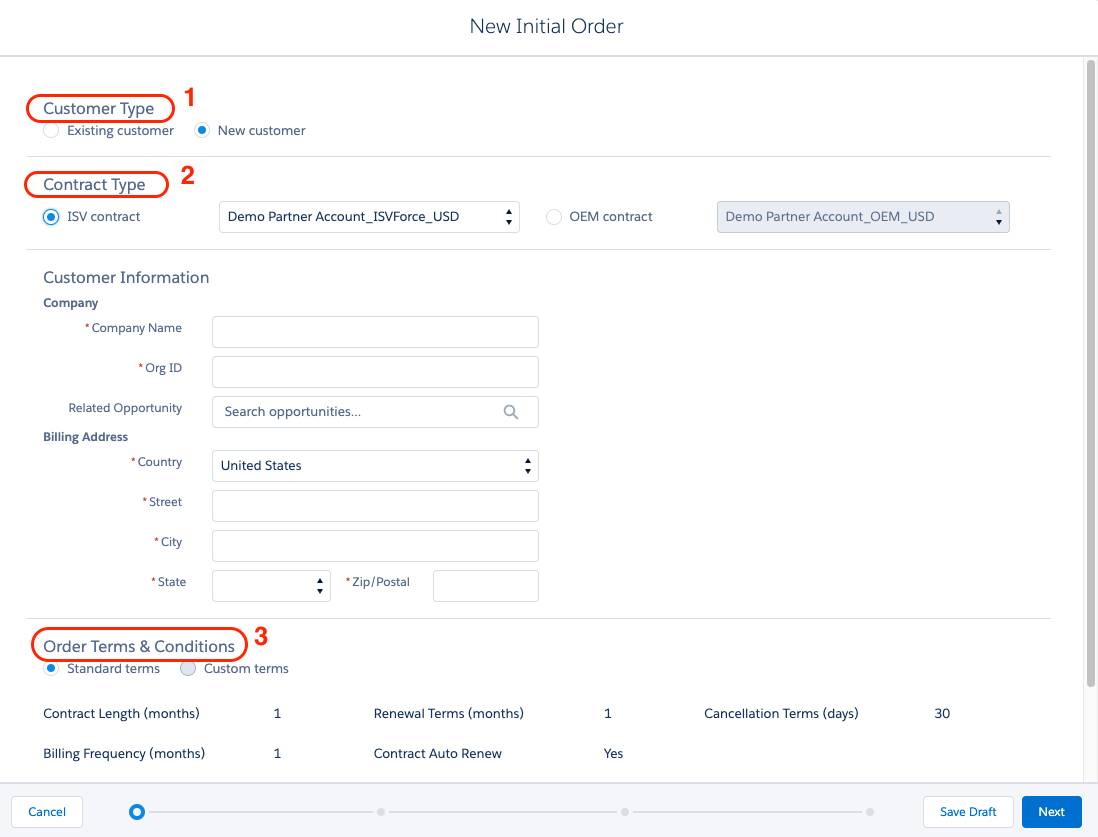The image size is (1098, 837).
Task: Click the second step dot in progress bar
Action: click(x=381, y=812)
